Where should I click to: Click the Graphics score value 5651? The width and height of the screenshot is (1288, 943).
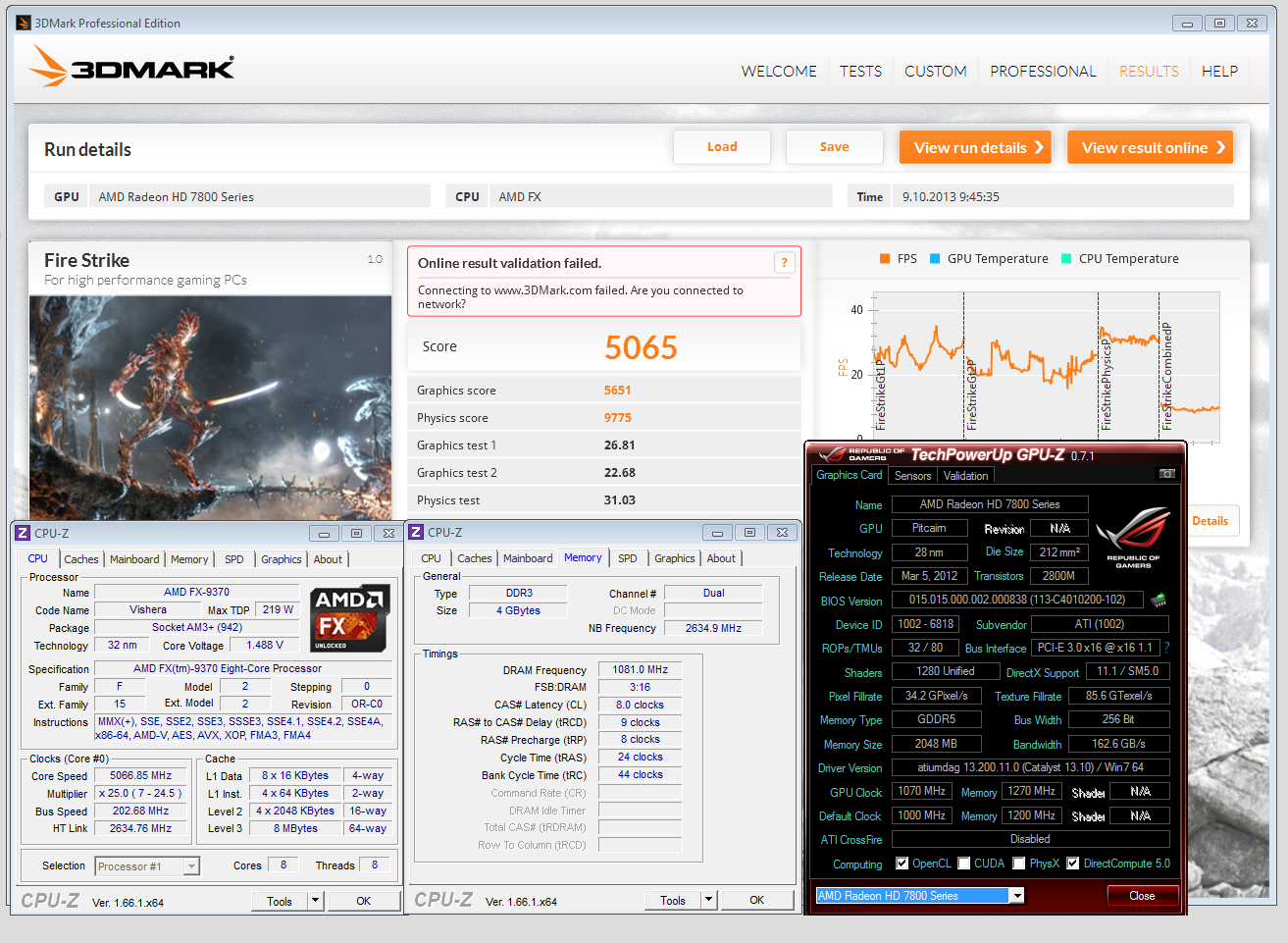coord(618,390)
